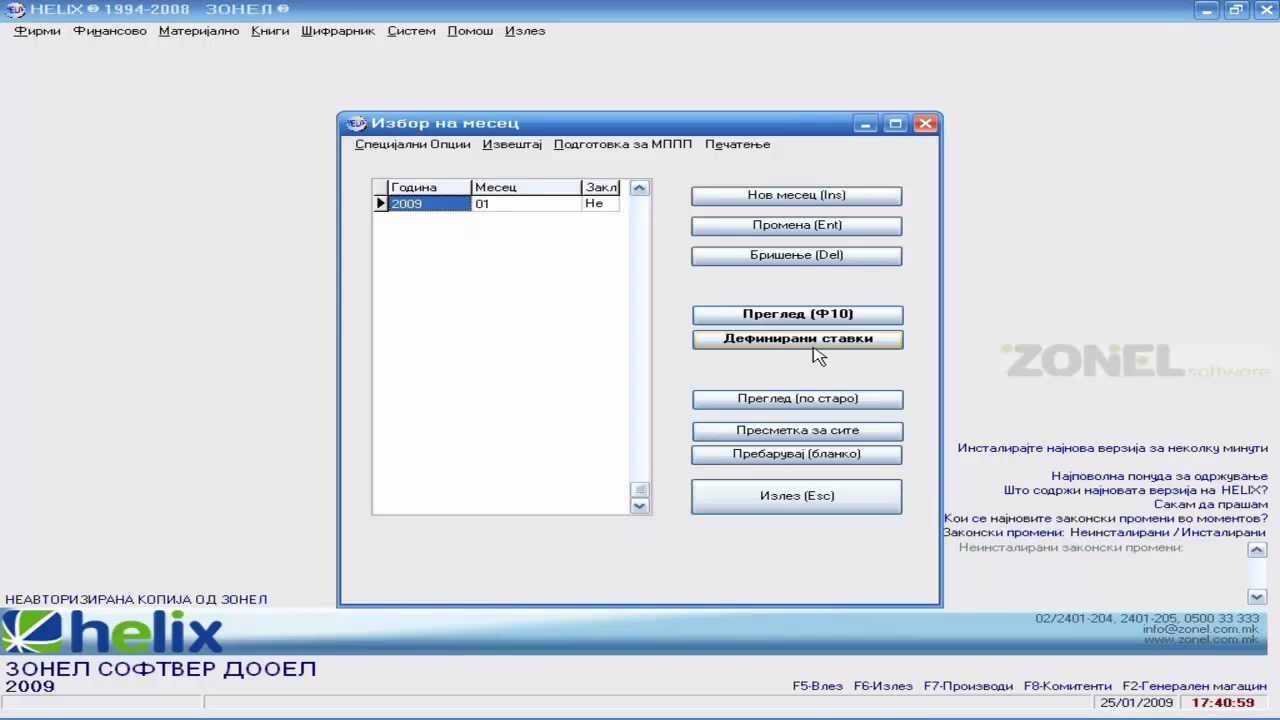Open link Инсталирајте најнова верзија за неколку минути
Viewport: 1280px width, 720px height.
coord(1112,448)
